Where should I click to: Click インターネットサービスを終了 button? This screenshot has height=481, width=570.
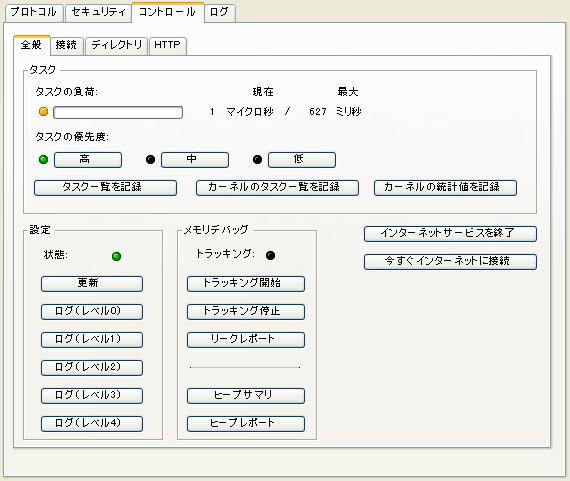click(x=450, y=233)
